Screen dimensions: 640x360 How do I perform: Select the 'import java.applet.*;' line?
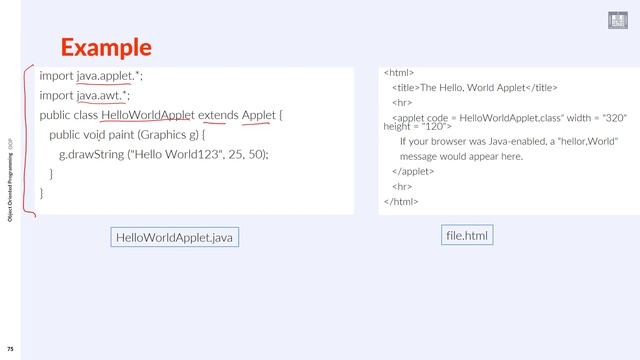91,76
